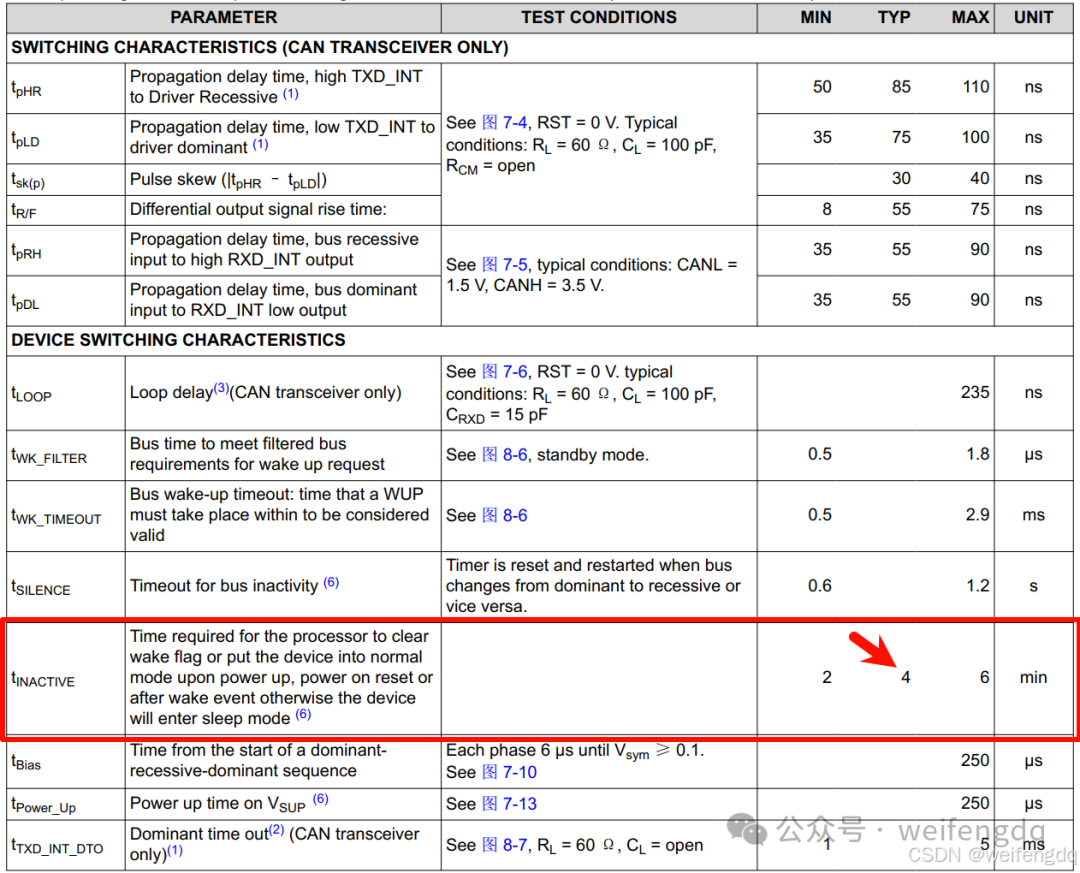Click the tR/F parameter symbol
Image resolution: width=1080 pixels, height=873 pixels.
click(24, 211)
